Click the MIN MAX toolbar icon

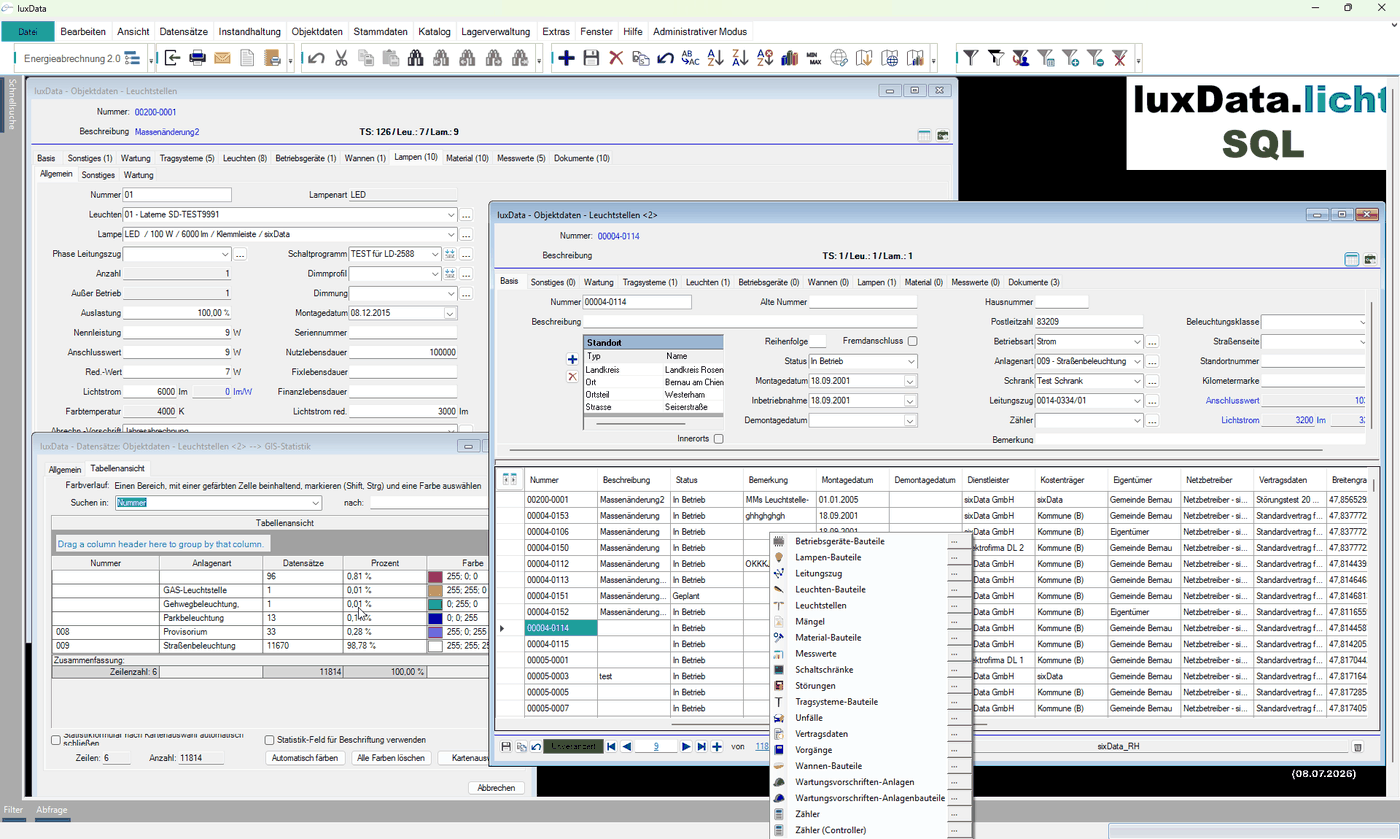coord(814,58)
